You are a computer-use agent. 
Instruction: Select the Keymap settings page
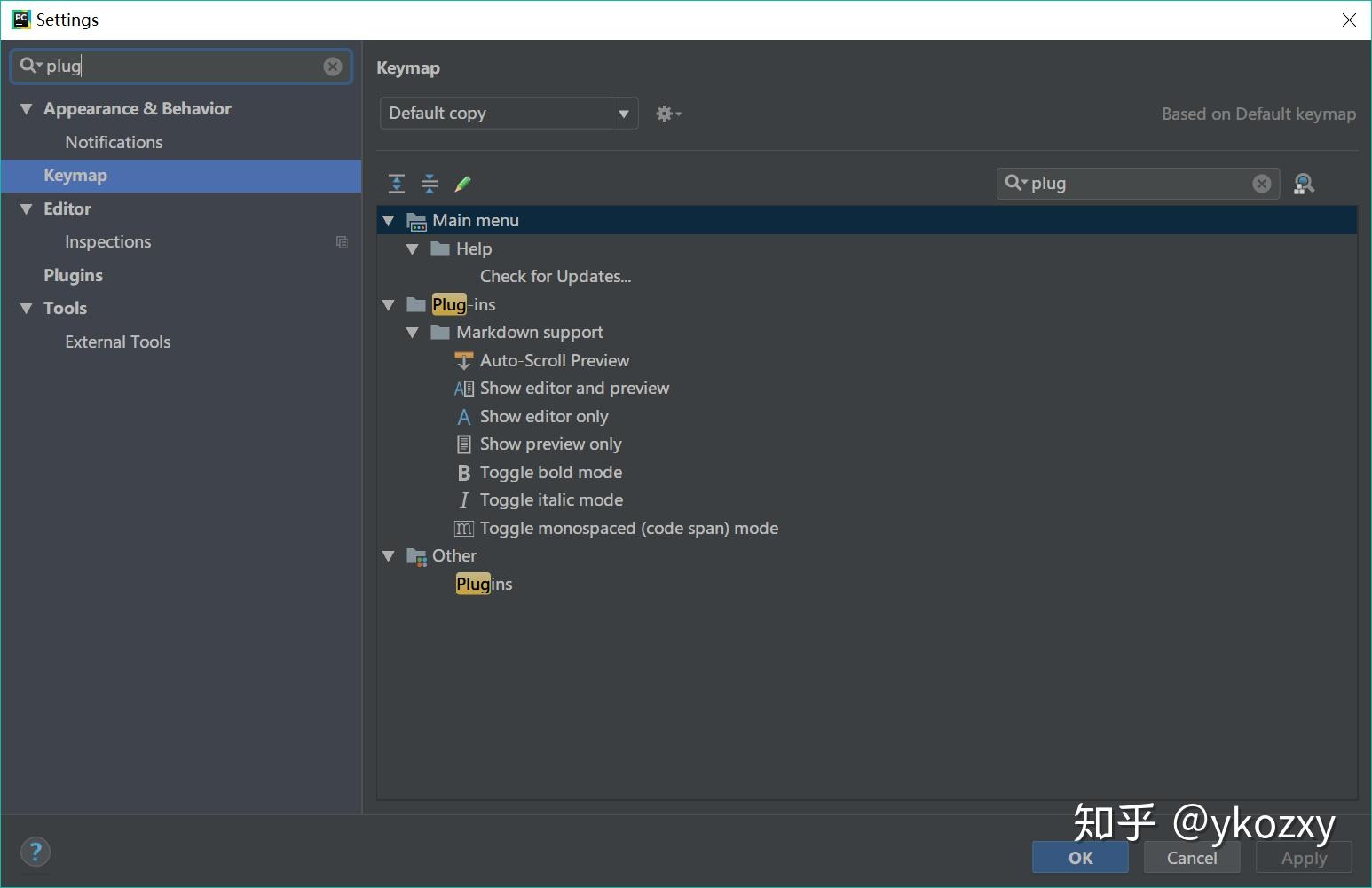click(181, 176)
